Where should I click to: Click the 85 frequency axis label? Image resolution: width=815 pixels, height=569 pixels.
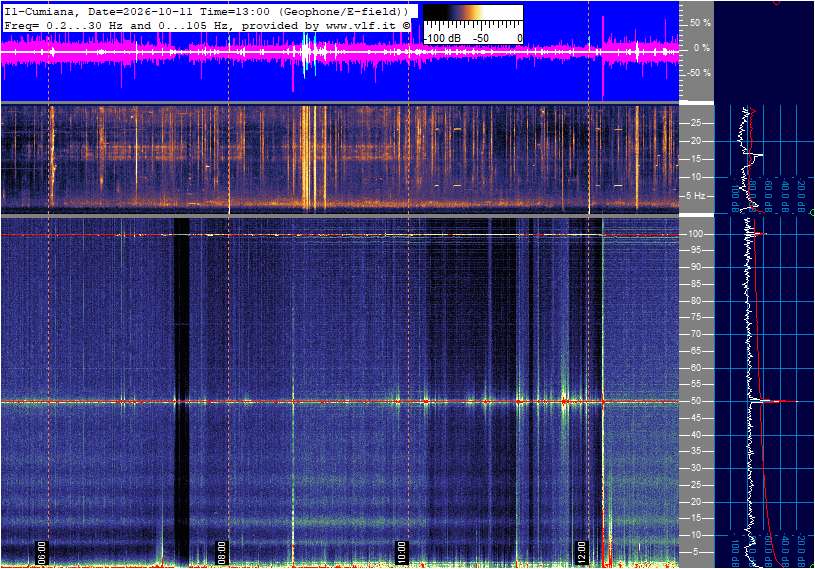pyautogui.click(x=695, y=284)
